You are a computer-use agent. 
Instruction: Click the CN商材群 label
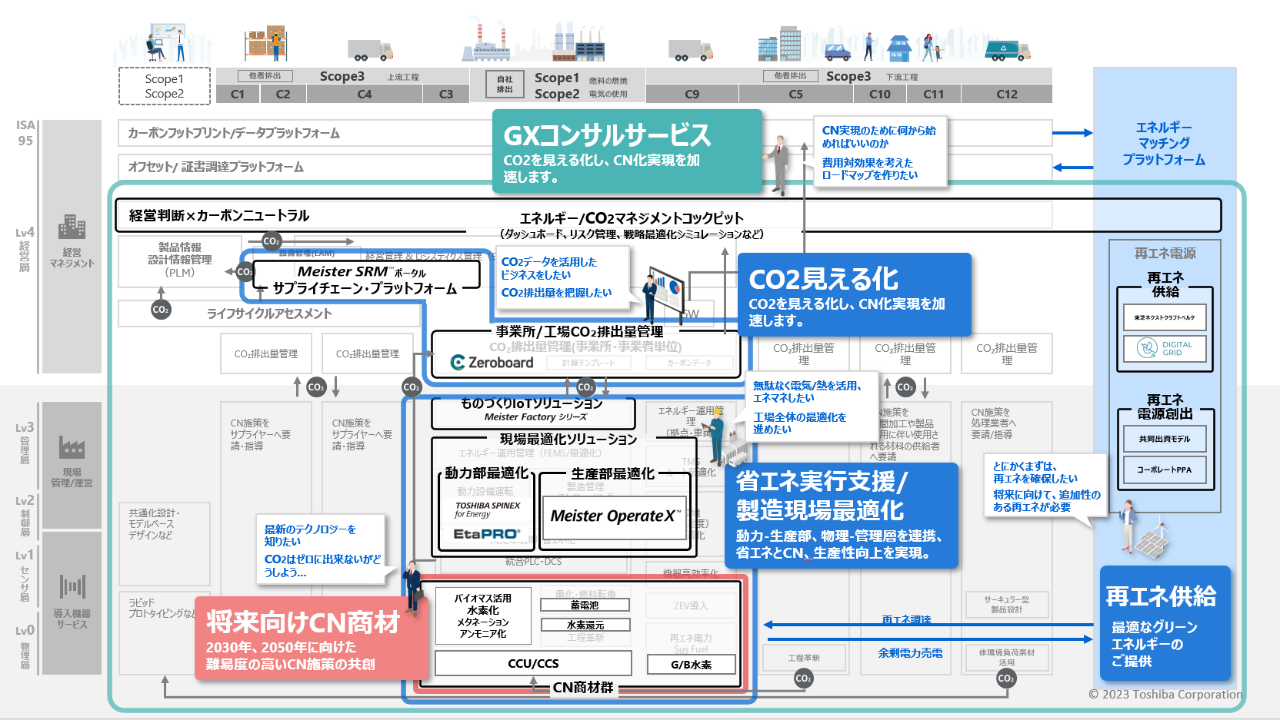tap(584, 687)
